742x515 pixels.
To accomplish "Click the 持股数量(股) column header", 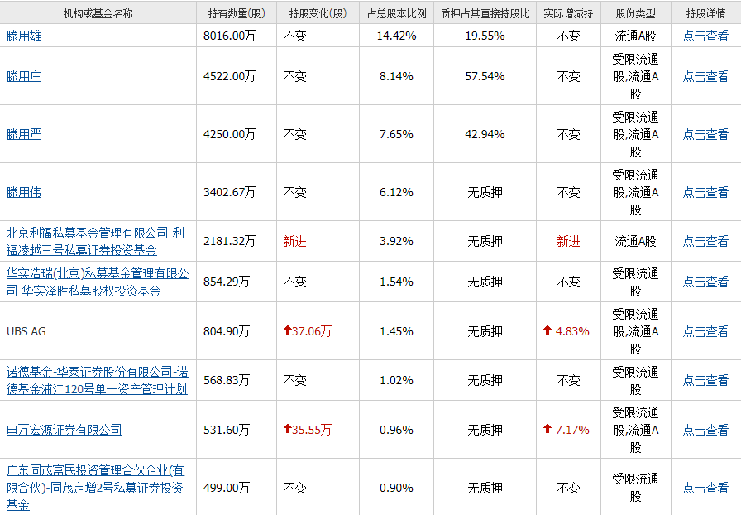I will pos(235,13).
